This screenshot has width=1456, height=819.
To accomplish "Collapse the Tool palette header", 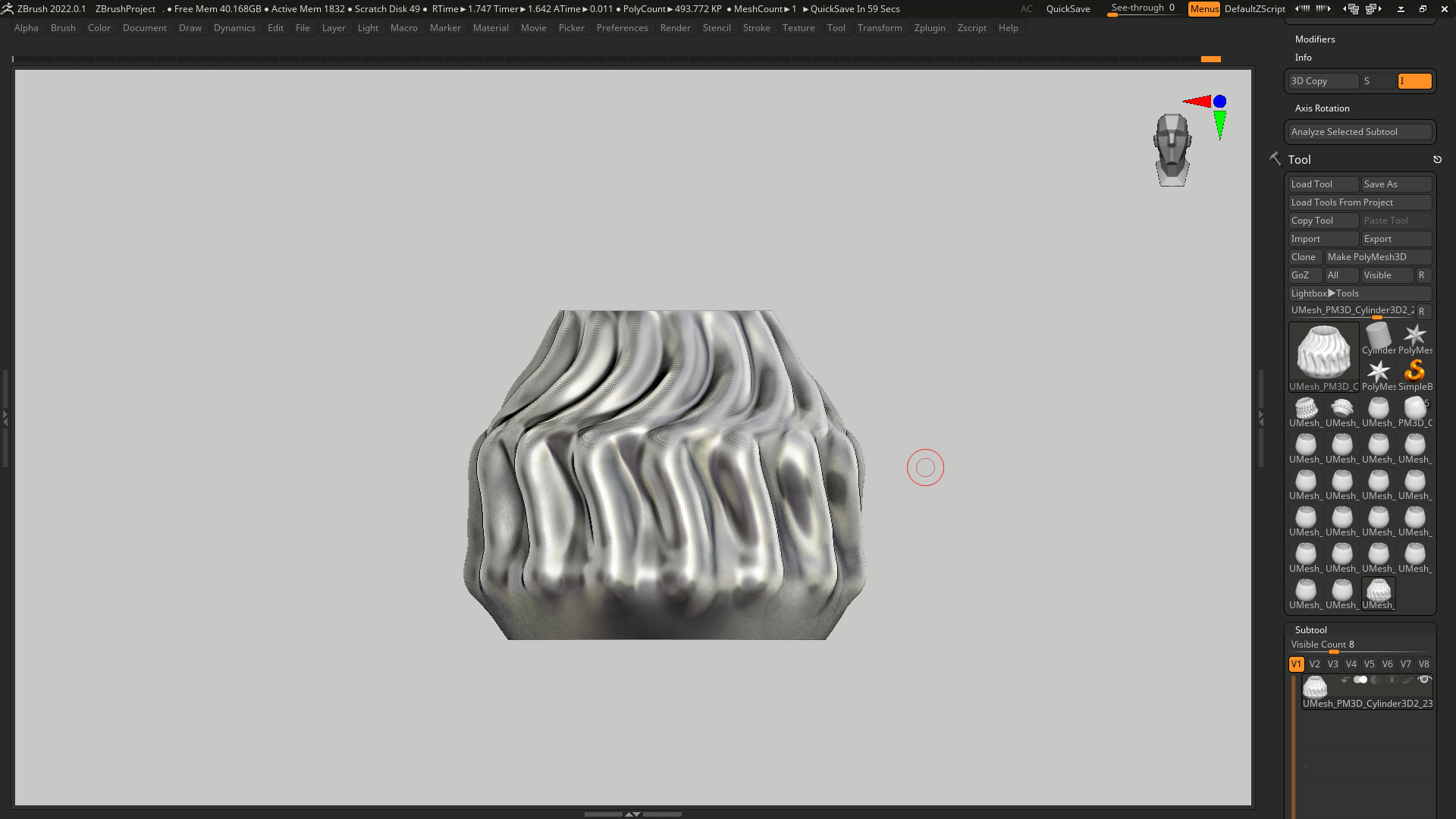I will coord(1299,160).
